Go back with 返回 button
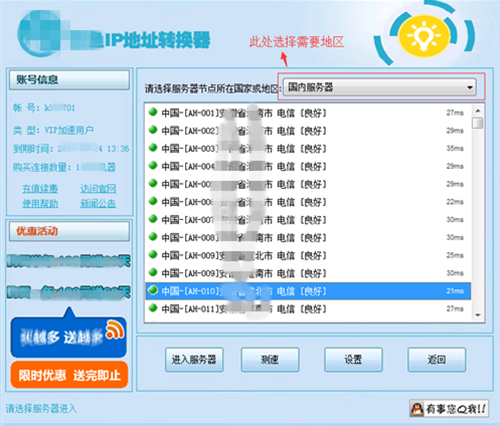500x426 pixels. point(437,360)
